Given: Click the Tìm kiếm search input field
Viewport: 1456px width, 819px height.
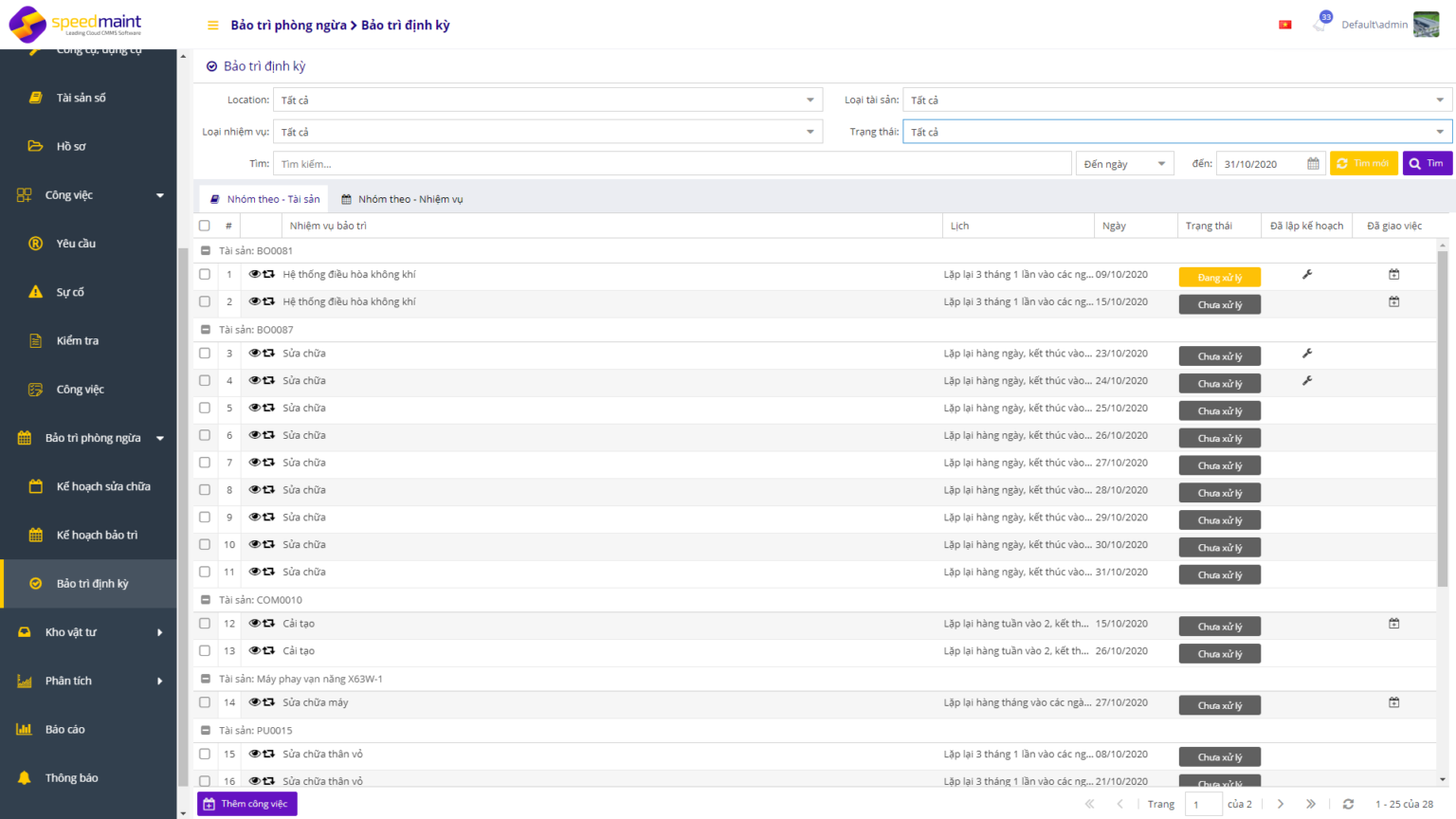Looking at the screenshot, I should tap(671, 164).
